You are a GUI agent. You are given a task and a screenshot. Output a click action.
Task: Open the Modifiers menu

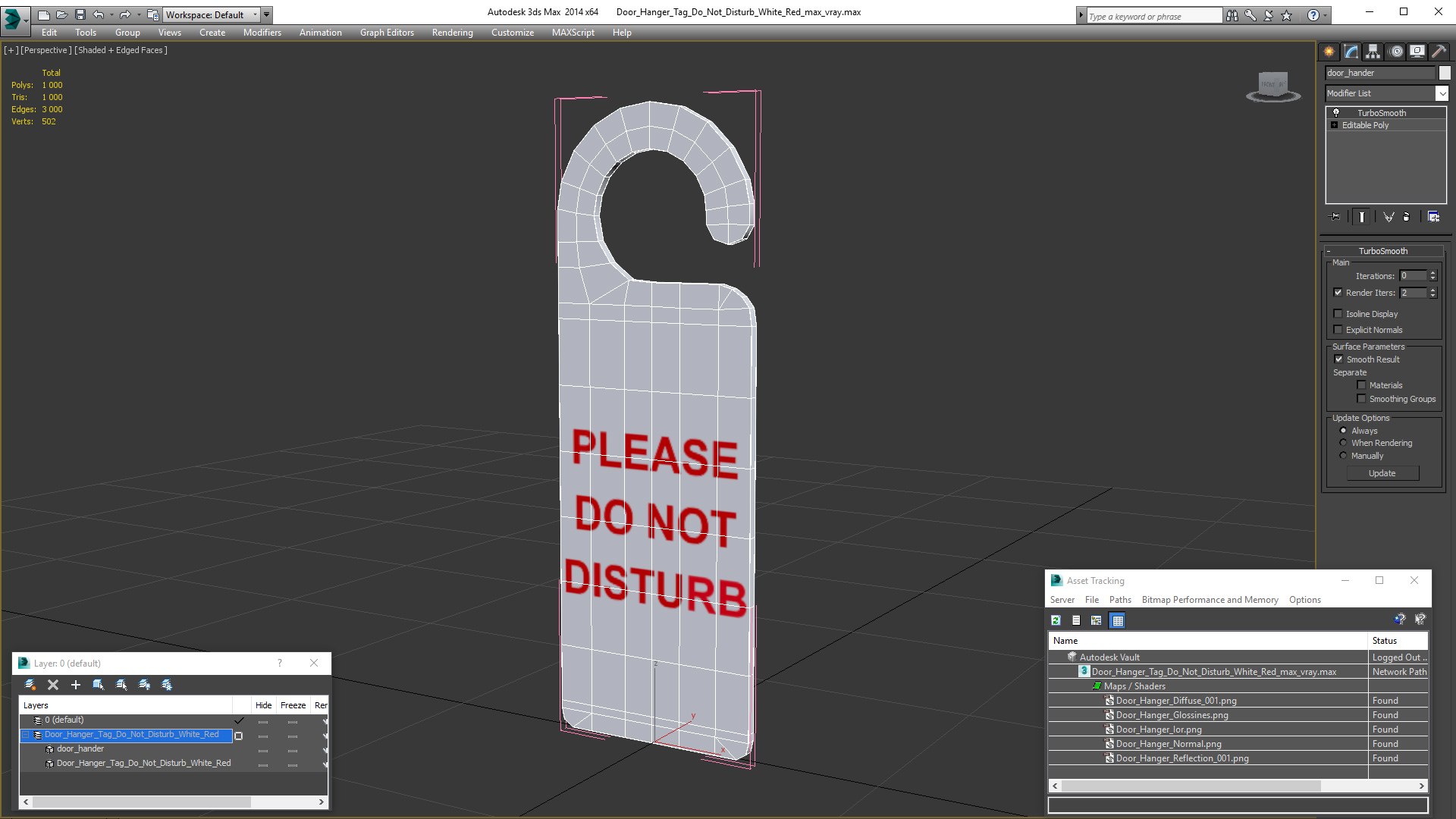(x=262, y=33)
